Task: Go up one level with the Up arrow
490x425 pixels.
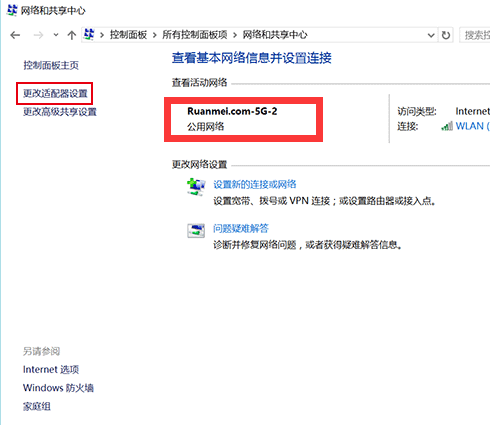Action: (71, 35)
